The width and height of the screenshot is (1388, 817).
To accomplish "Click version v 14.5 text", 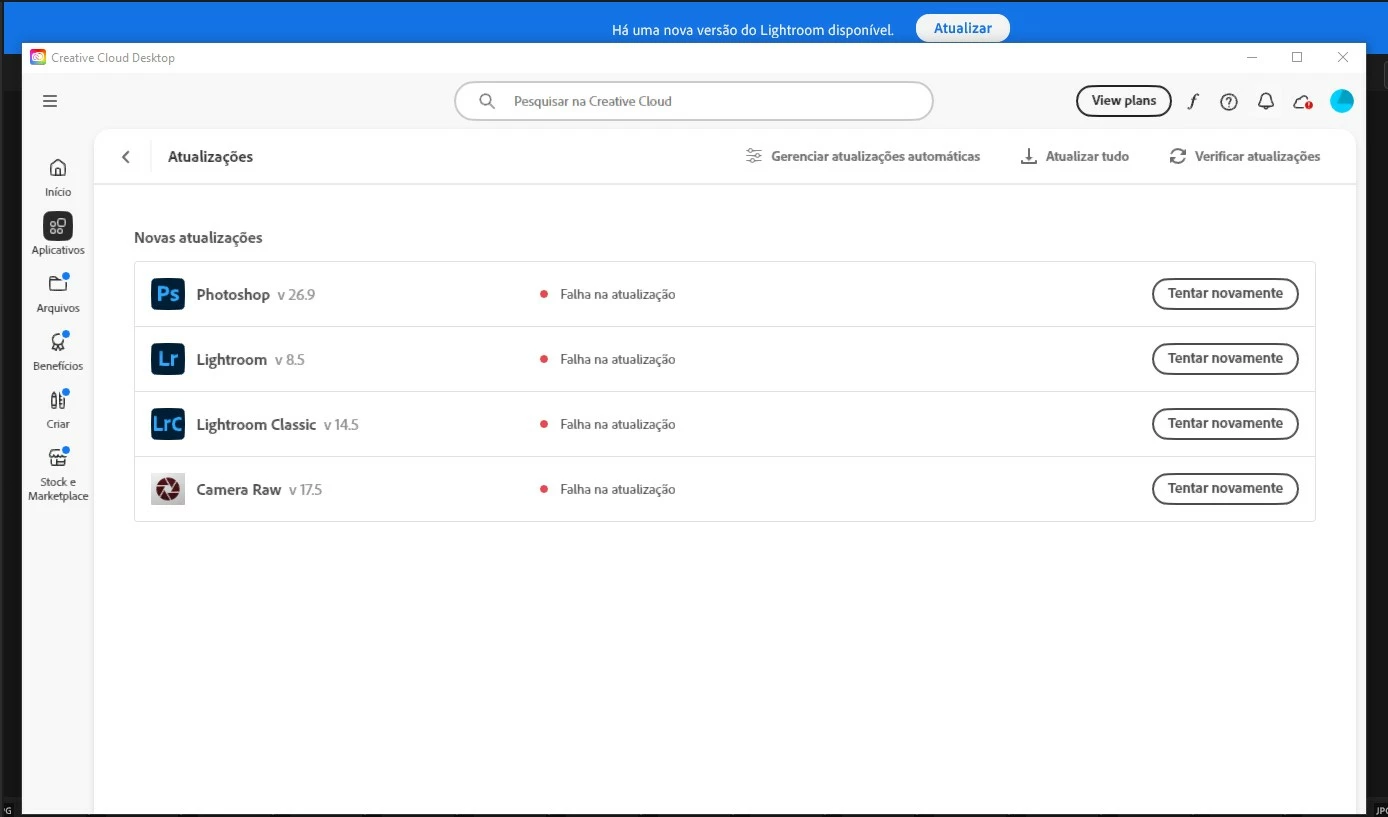I will 341,425.
